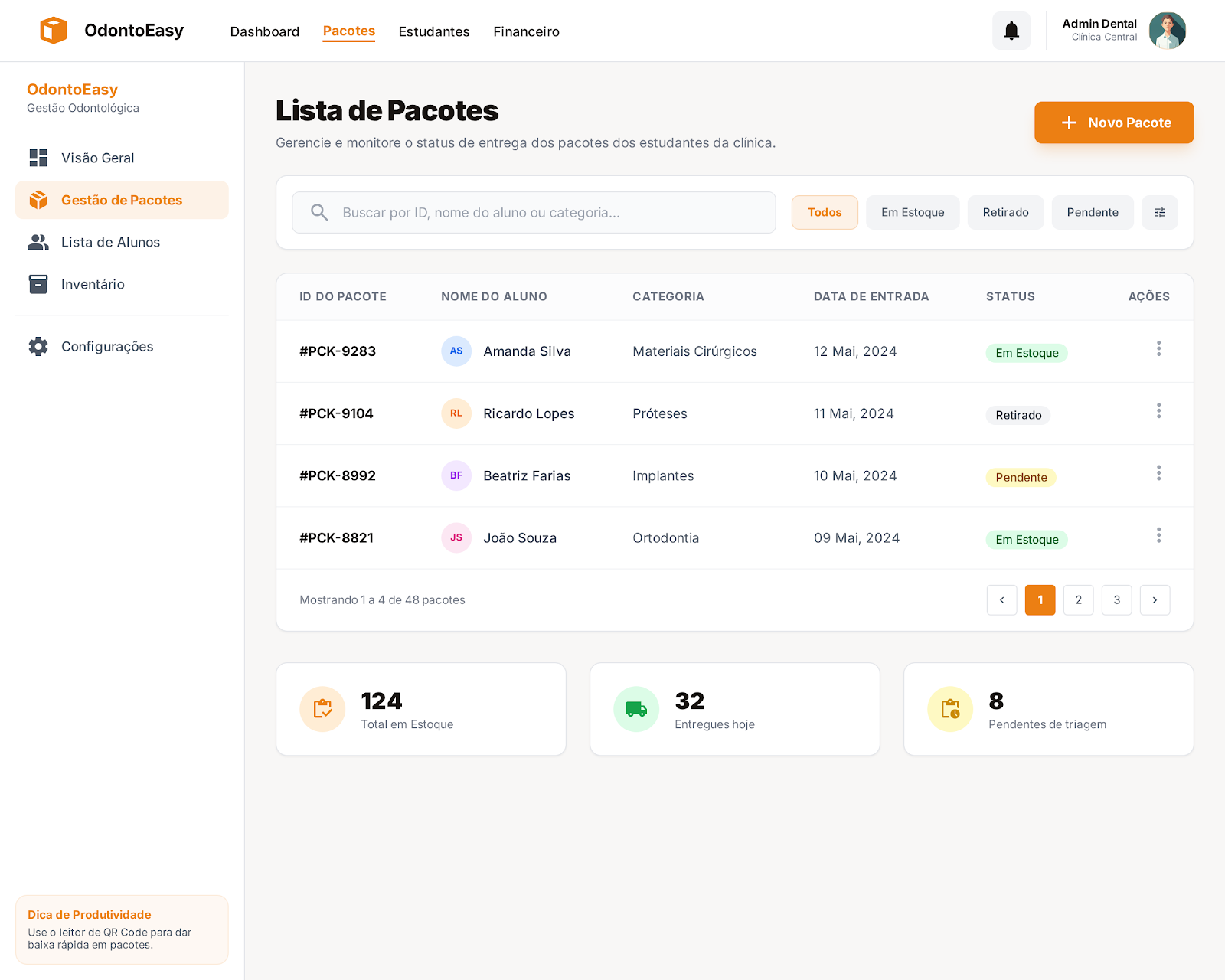Open the Inventário sidebar item

[x=93, y=284]
